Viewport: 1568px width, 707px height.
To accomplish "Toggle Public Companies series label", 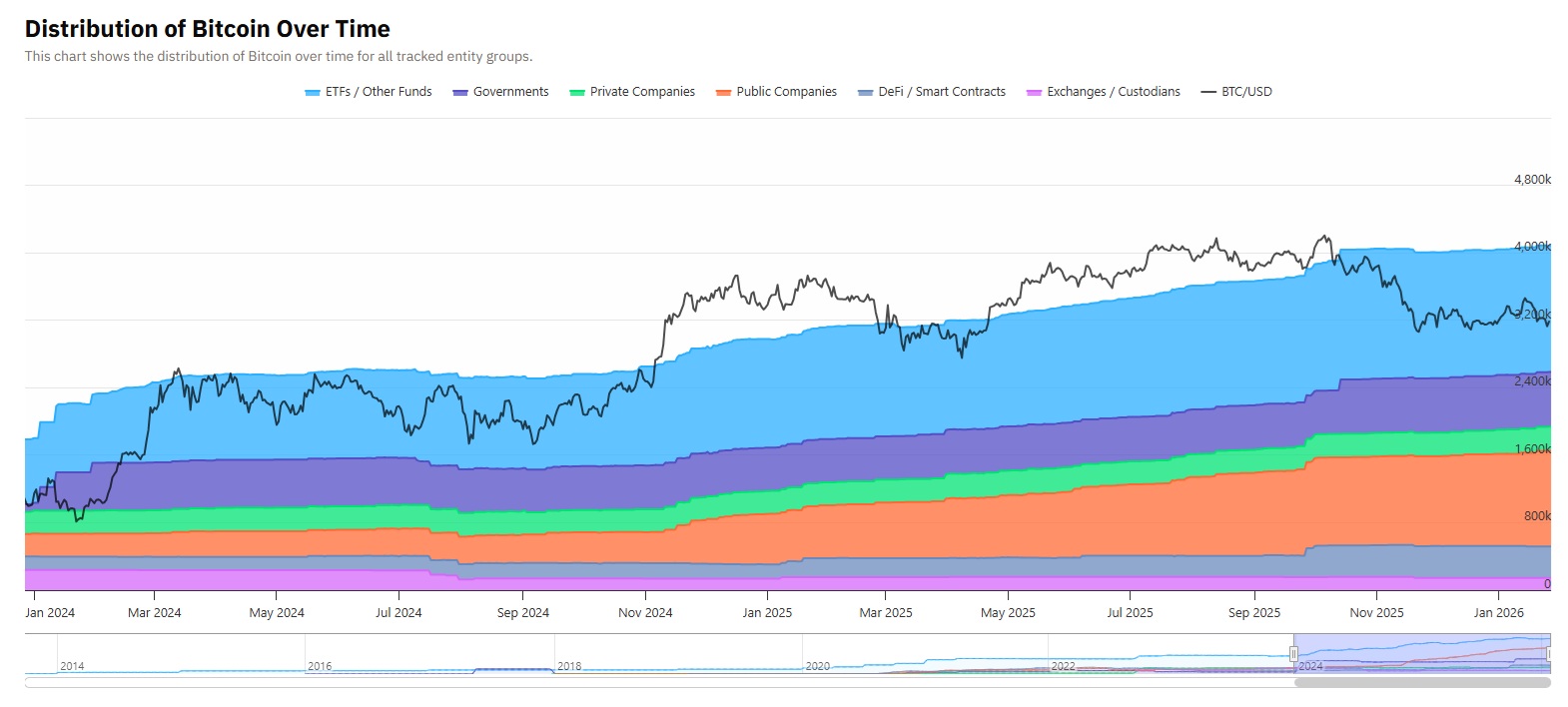I will [786, 92].
